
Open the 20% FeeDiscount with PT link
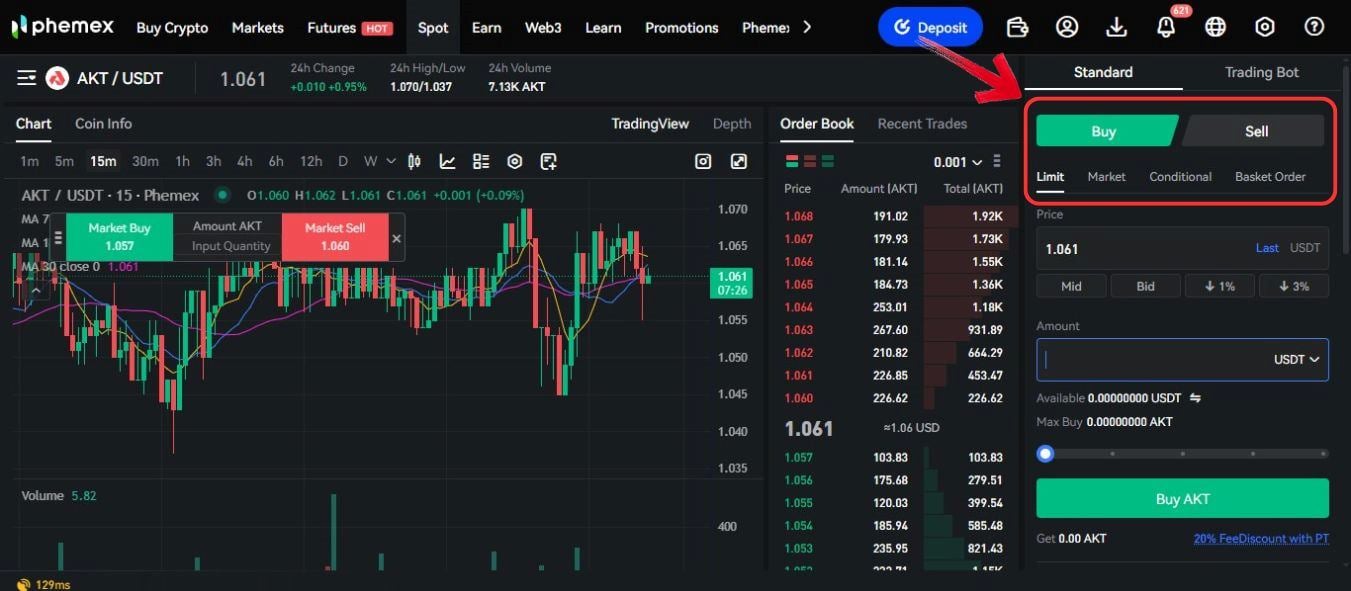(x=1261, y=538)
